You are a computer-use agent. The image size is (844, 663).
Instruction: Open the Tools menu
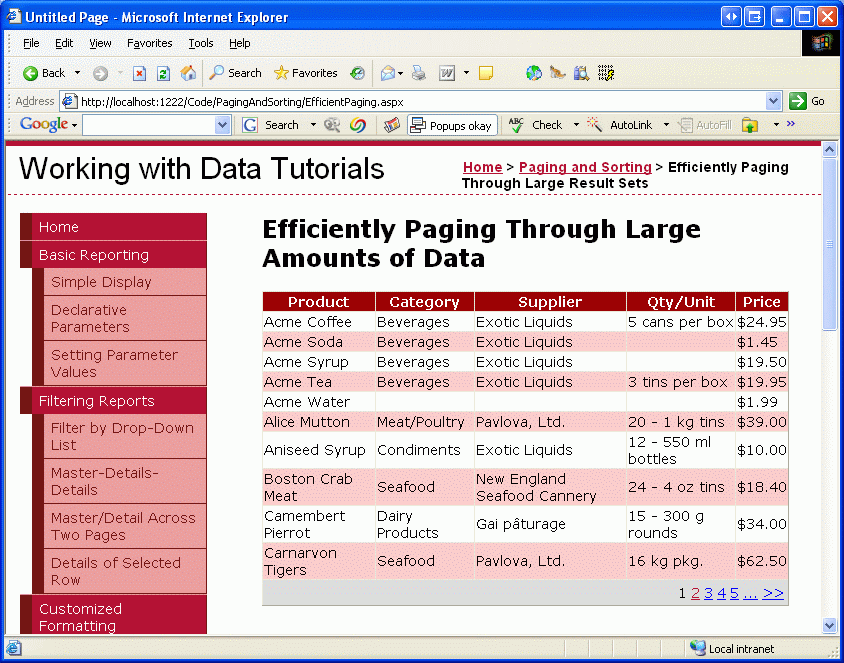[x=201, y=43]
